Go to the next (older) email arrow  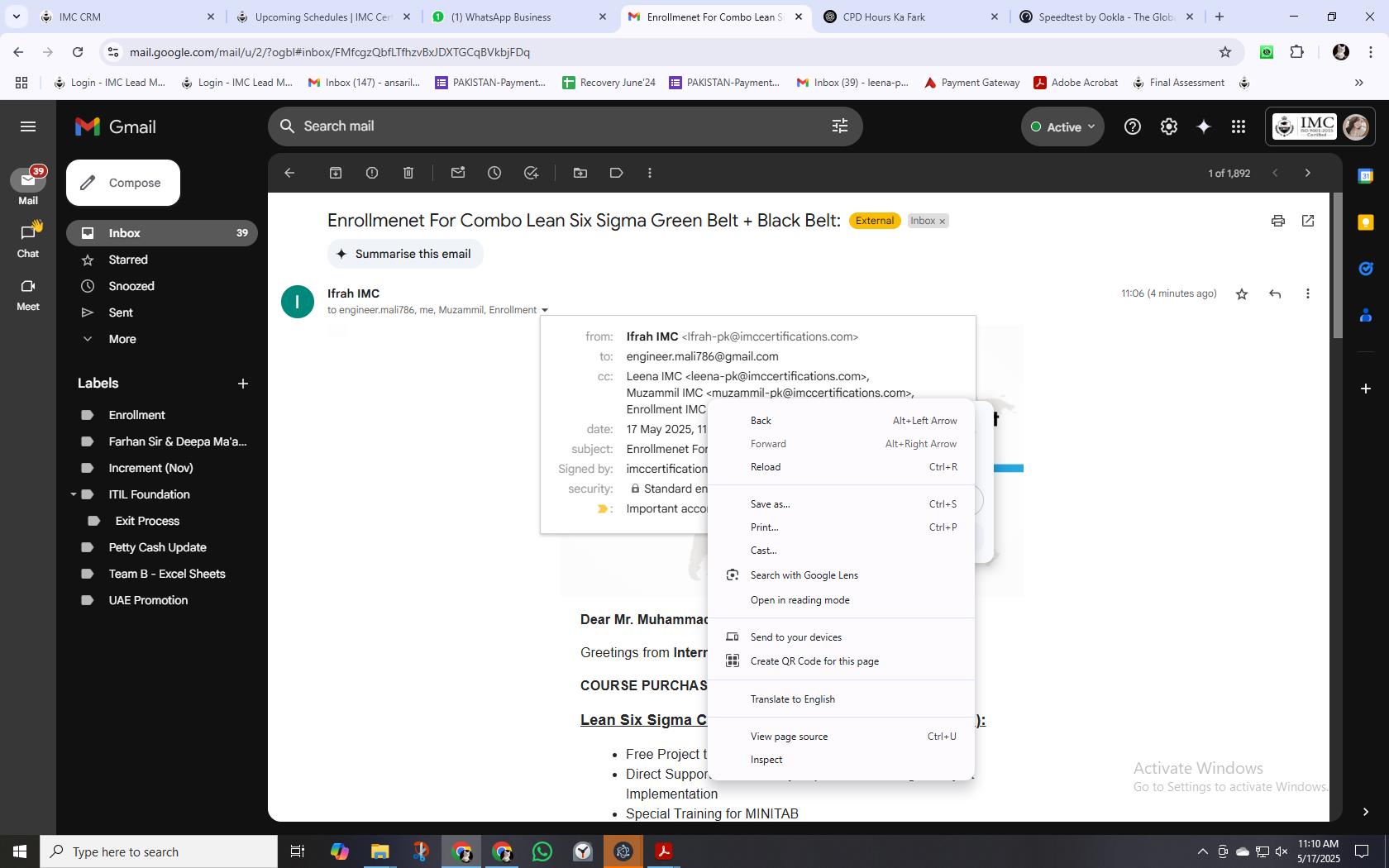(x=1308, y=173)
